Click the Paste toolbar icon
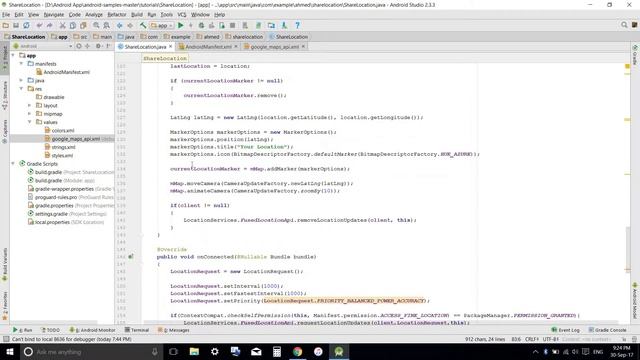 83,25
